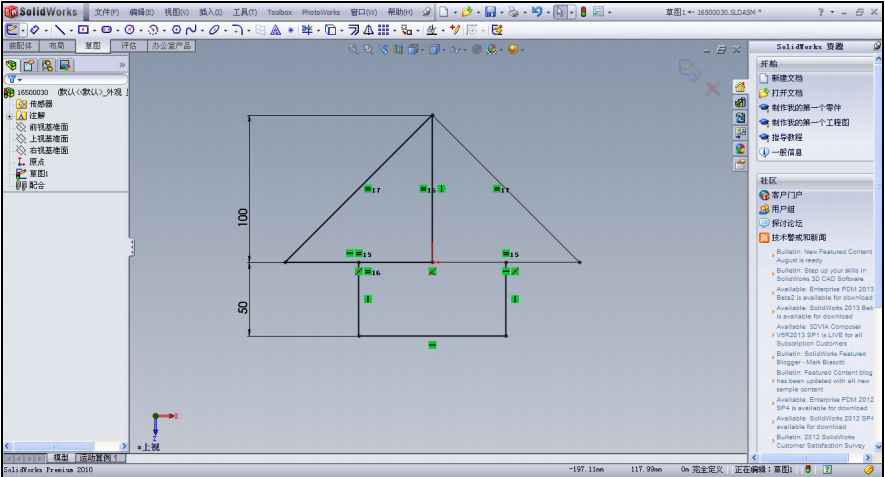The image size is (885, 477).
Task: Click the Print icon
Action: [x=513, y=12]
